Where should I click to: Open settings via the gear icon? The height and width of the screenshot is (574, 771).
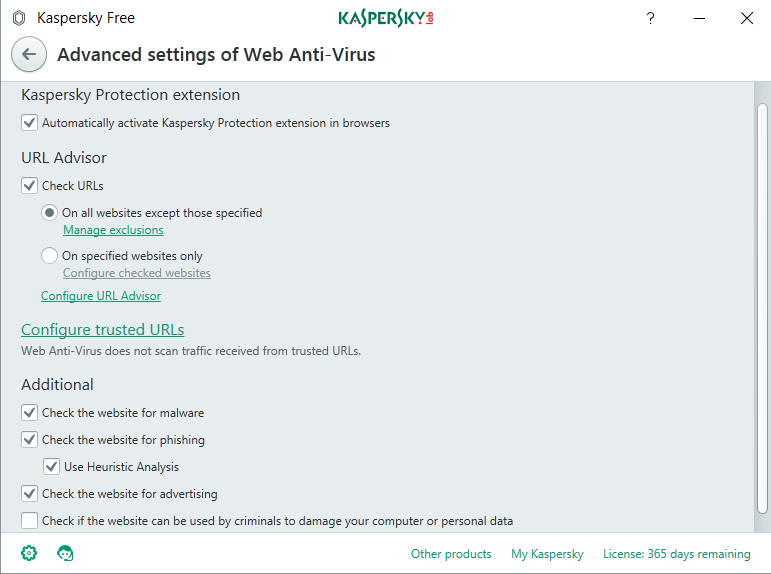pos(29,553)
